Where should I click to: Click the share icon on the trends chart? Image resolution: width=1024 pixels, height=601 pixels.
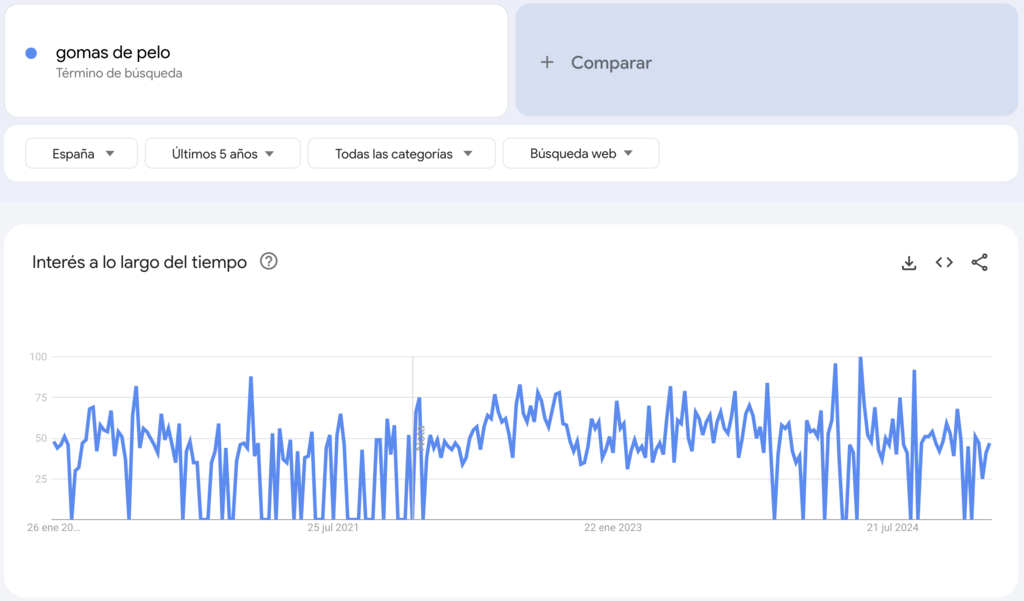[x=977, y=262]
